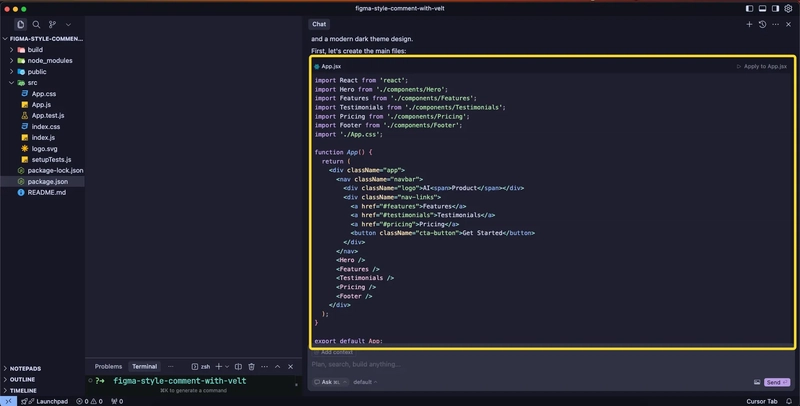Image resolution: width=800 pixels, height=406 pixels.
Task: Select the Chat tab
Action: pyautogui.click(x=319, y=24)
